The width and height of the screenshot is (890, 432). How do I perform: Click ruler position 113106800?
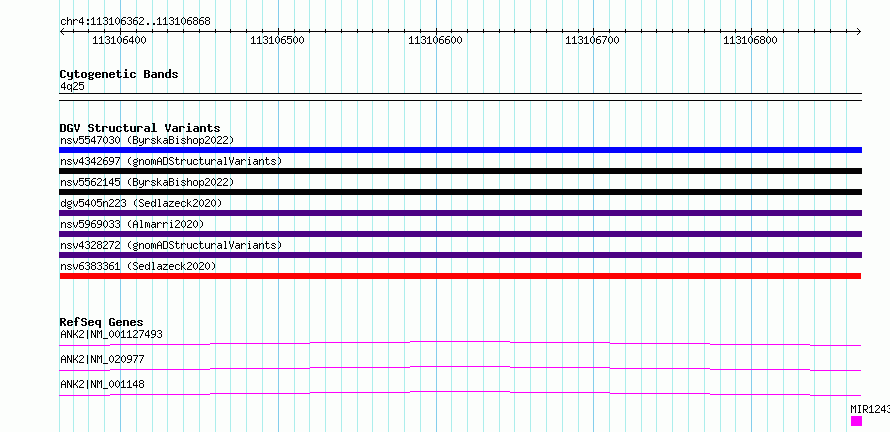pyautogui.click(x=750, y=40)
